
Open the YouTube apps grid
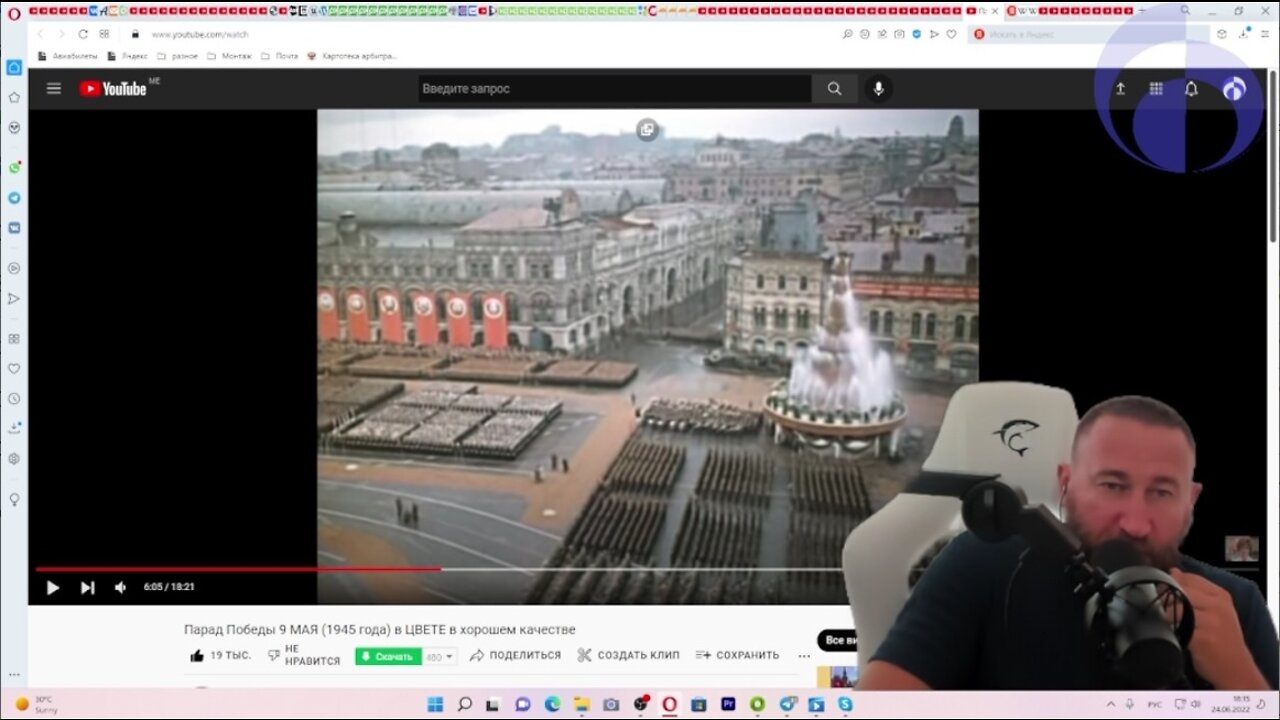pos(1156,88)
